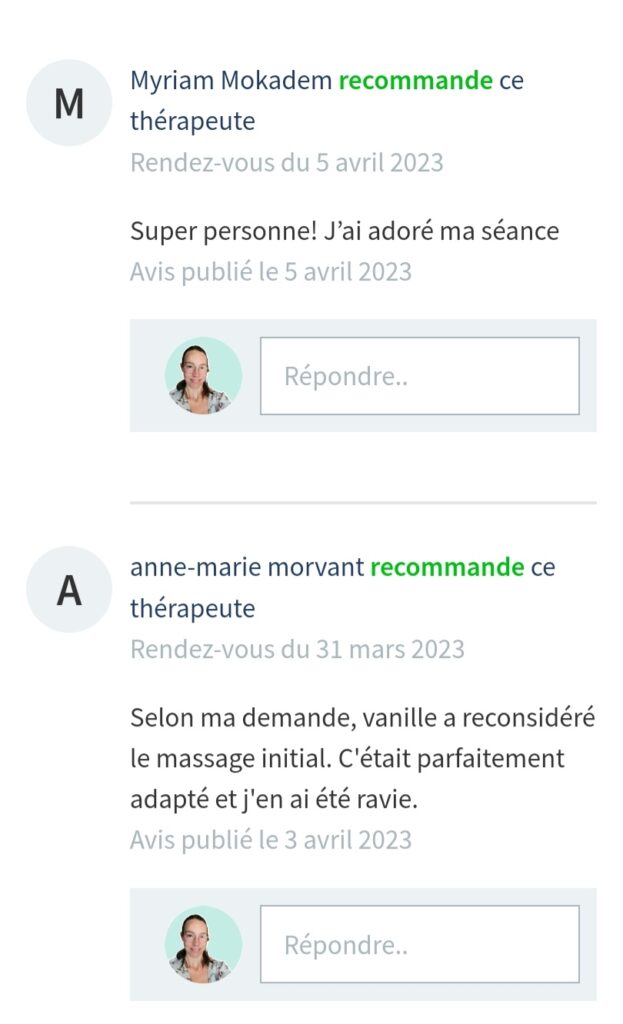
Task: Click "Rendez-vous du 31 mars 2023" text
Action: 297,649
